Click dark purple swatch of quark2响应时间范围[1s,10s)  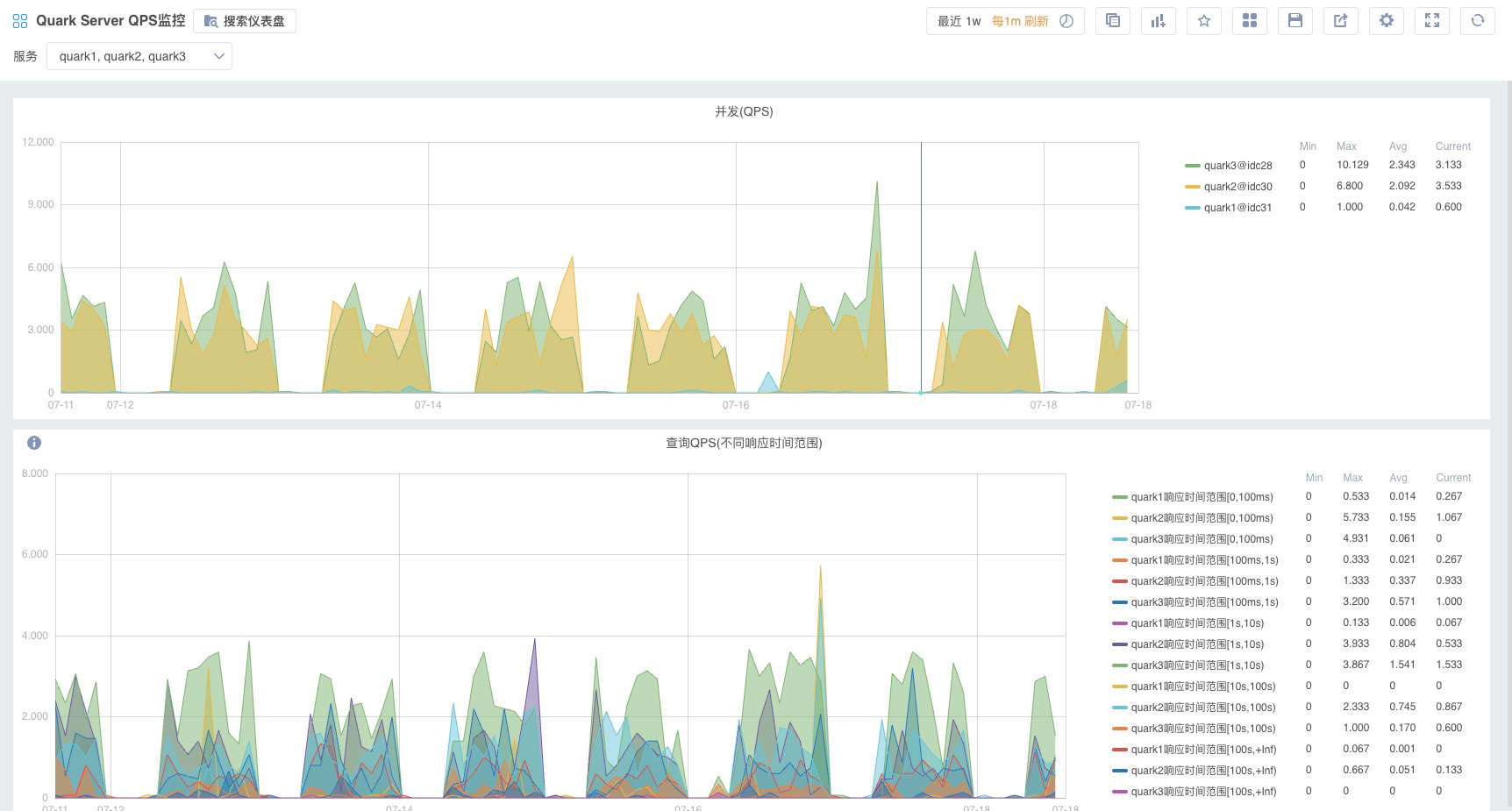pos(1119,644)
